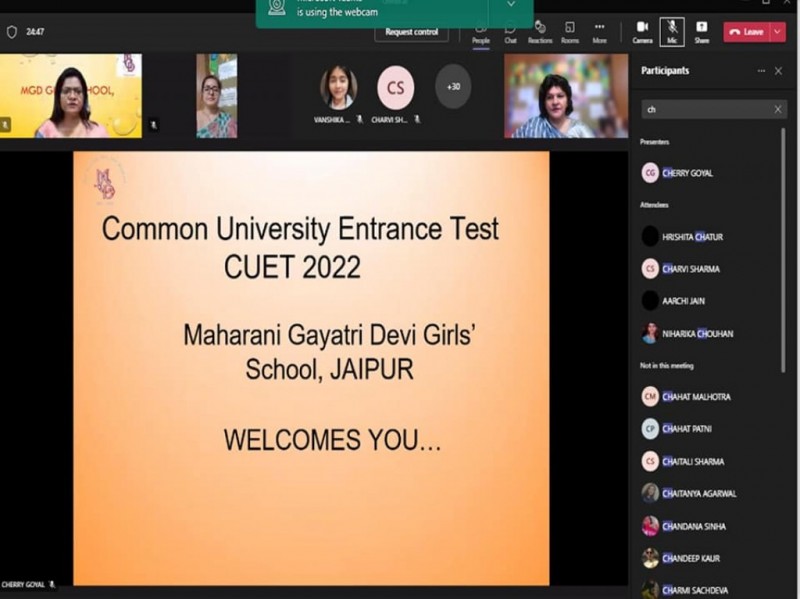Open the Share content icon
Image resolution: width=800 pixels, height=599 pixels.
point(702,32)
